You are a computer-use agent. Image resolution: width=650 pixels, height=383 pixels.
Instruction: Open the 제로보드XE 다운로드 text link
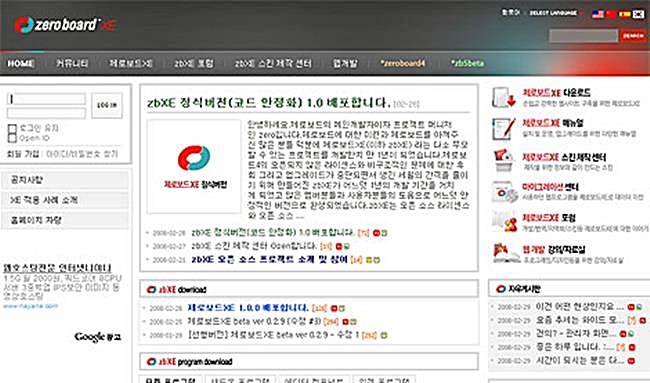click(556, 92)
